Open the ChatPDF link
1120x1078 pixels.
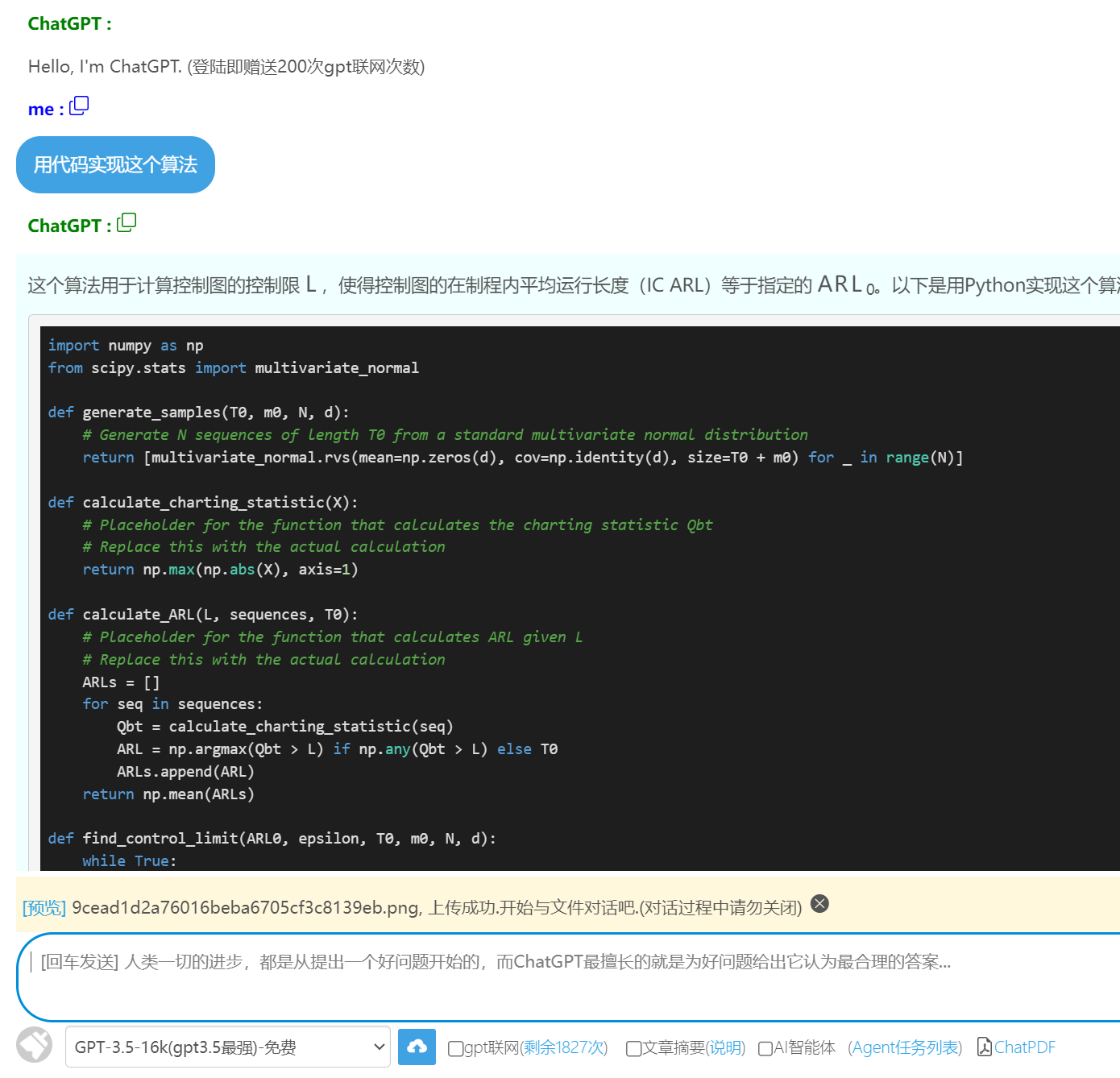1024,1047
